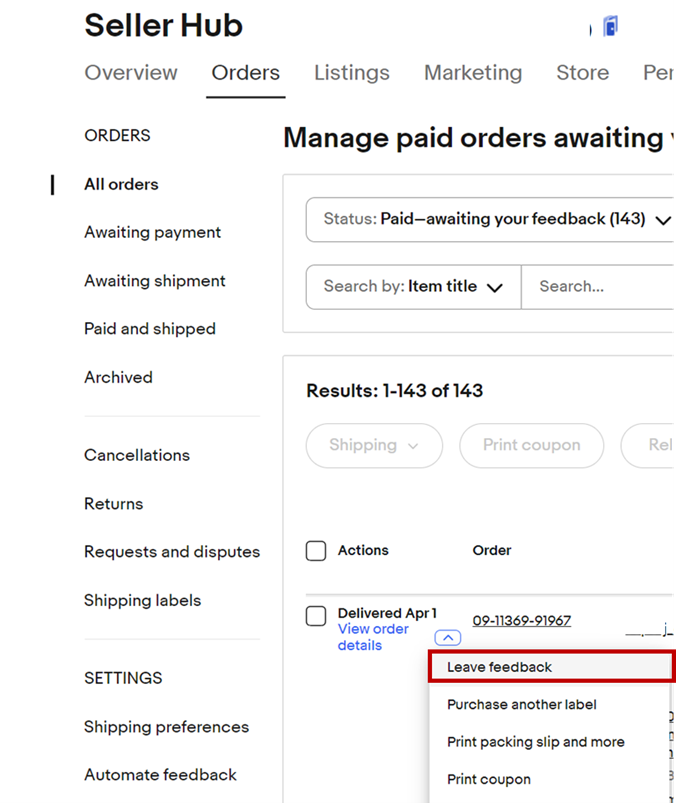
Task: Switch to the Orders tab
Action: point(246,73)
